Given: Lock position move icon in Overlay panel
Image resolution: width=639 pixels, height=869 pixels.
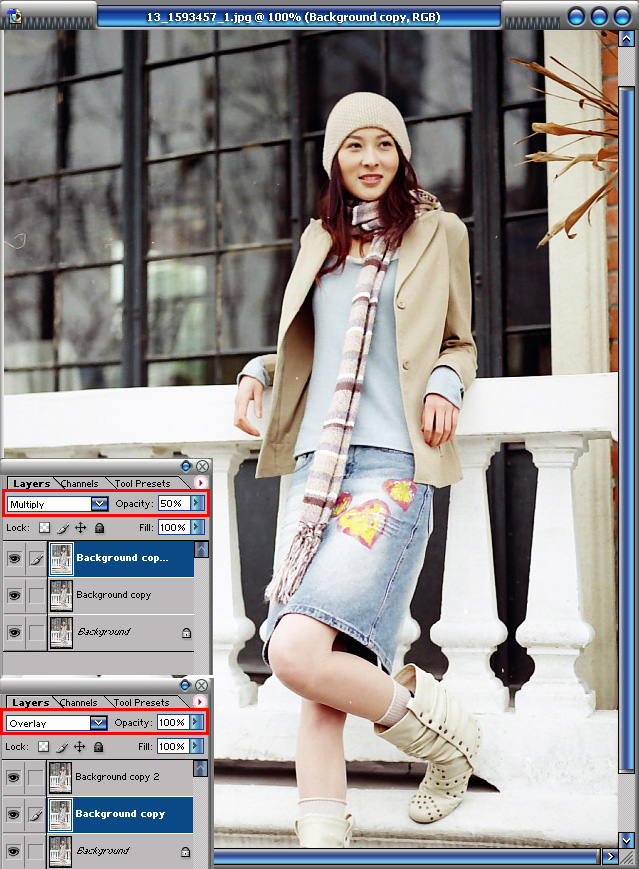Looking at the screenshot, I should pyautogui.click(x=80, y=747).
